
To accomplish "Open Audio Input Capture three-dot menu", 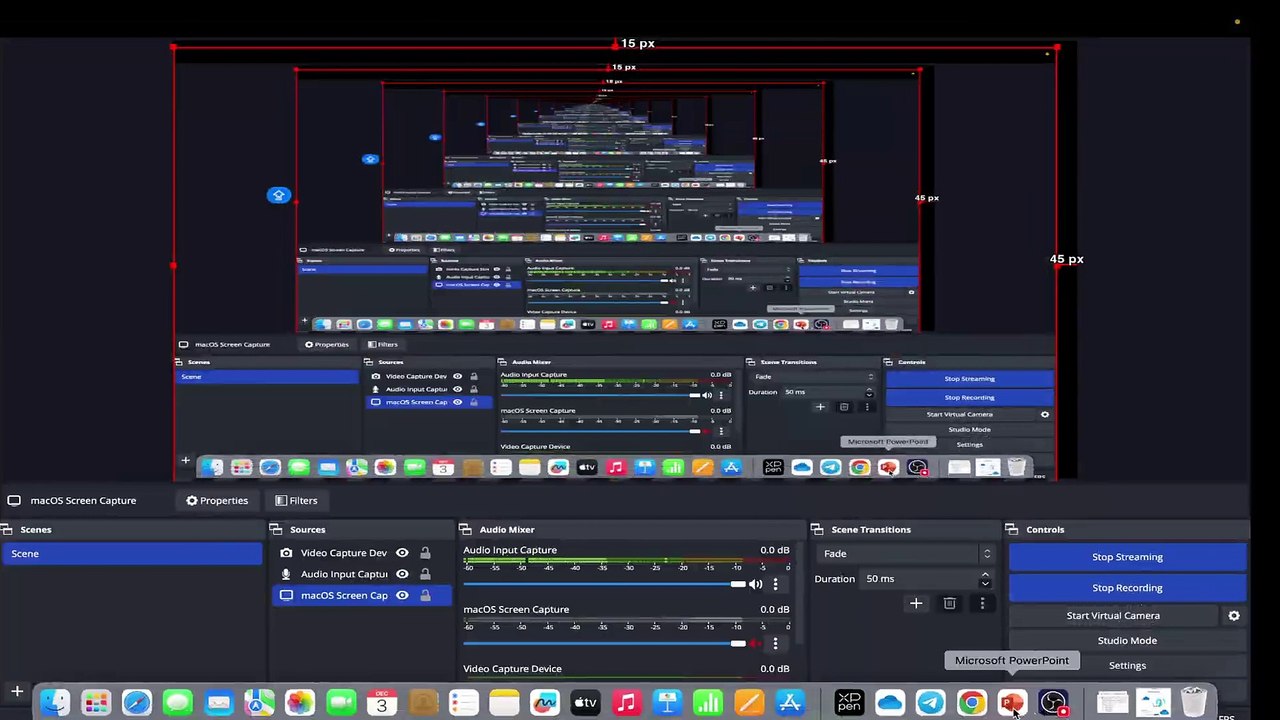I will pos(775,584).
